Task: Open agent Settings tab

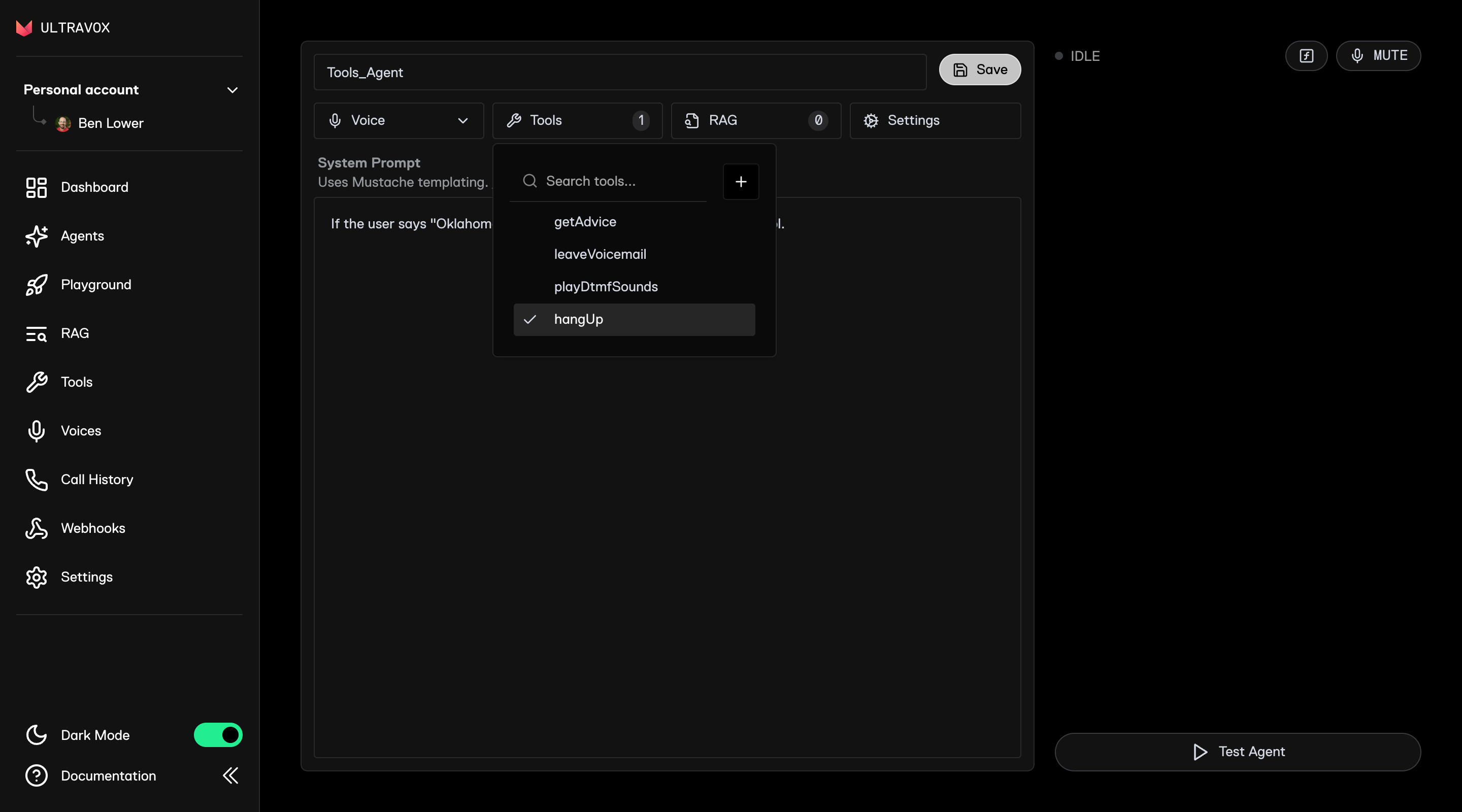Action: click(935, 120)
